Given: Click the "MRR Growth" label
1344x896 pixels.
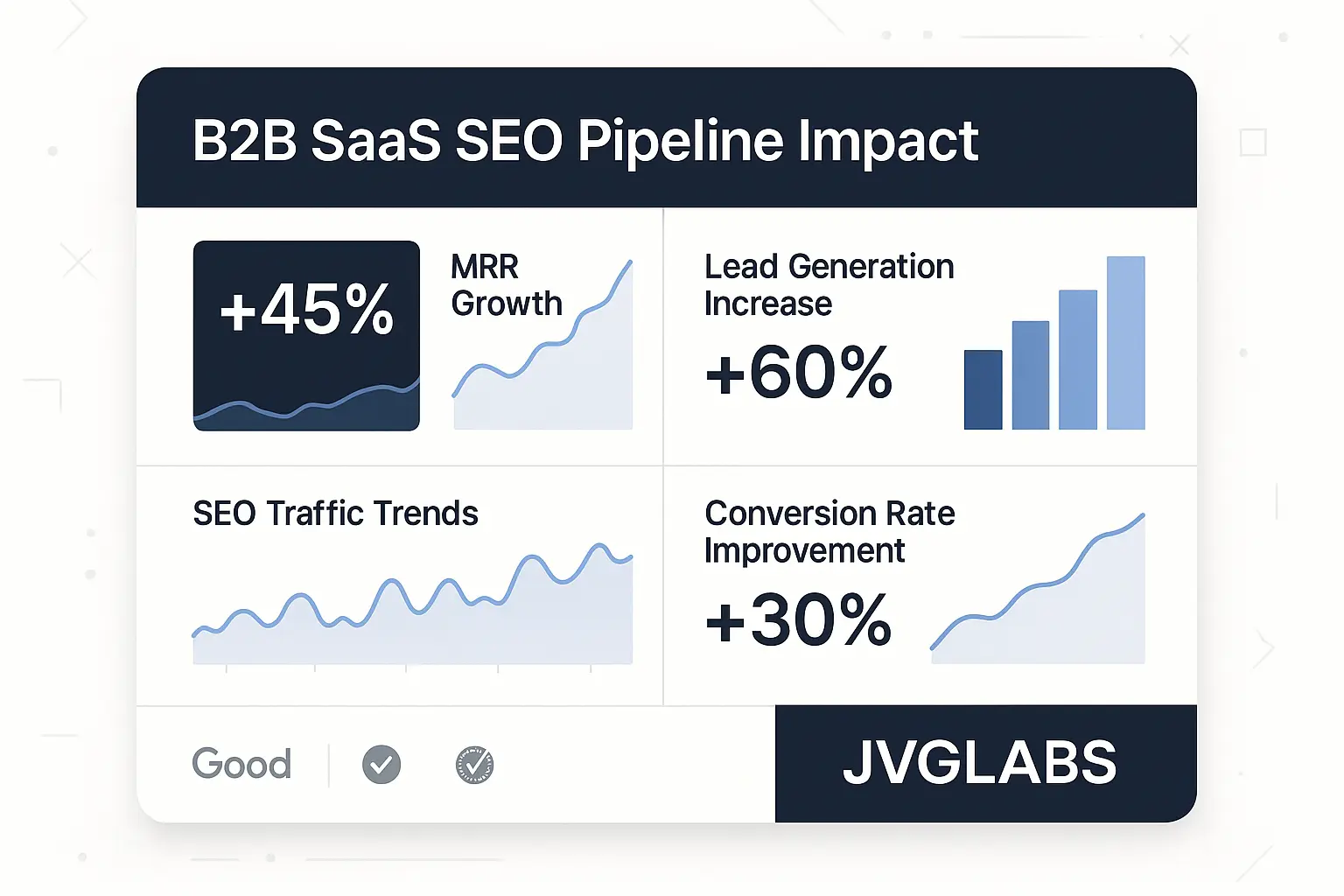Looking at the screenshot, I should pyautogui.click(x=506, y=285).
